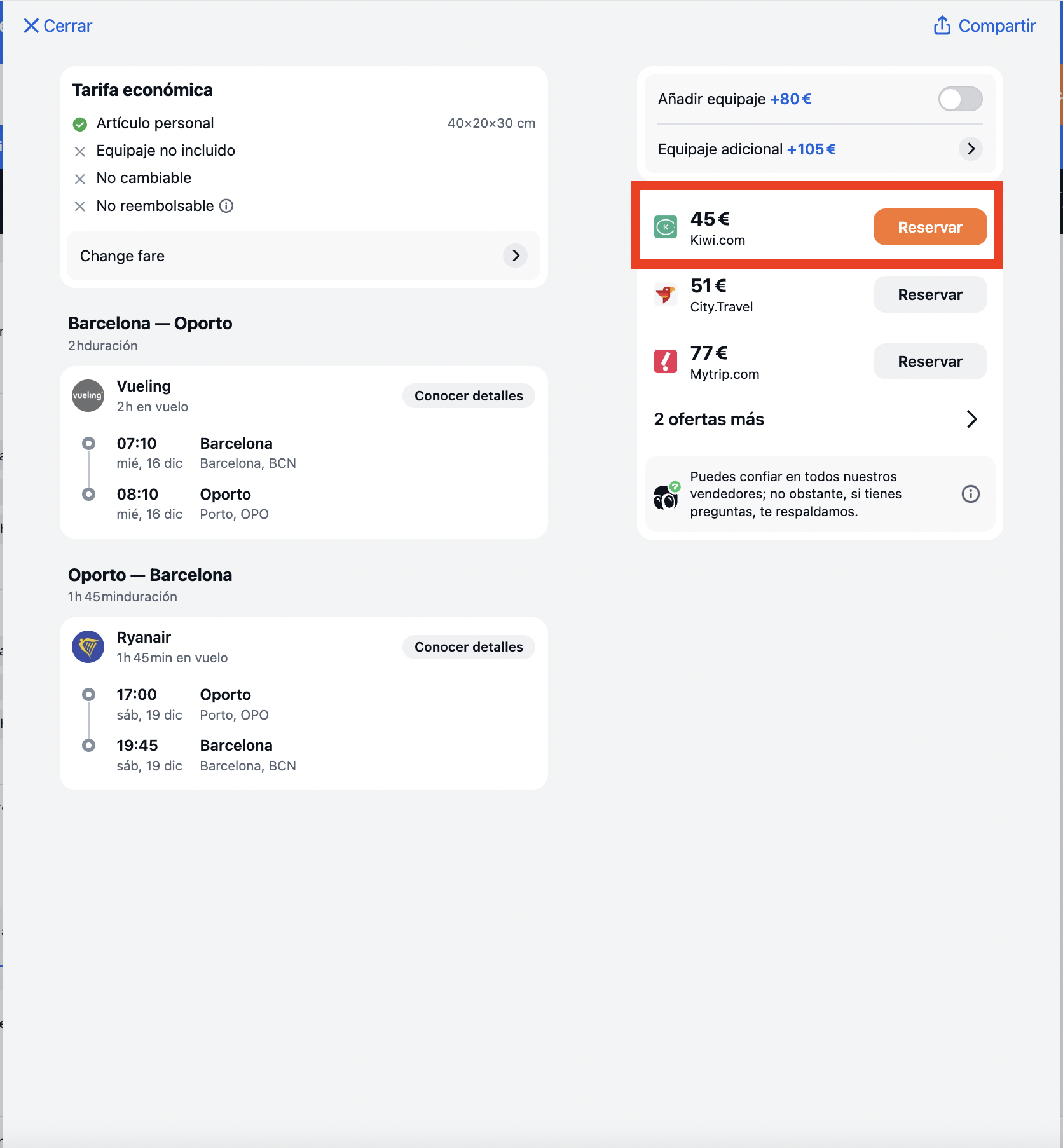Screen dimensions: 1063x1148
Task: Click the Compartir share icon
Action: coord(942,25)
